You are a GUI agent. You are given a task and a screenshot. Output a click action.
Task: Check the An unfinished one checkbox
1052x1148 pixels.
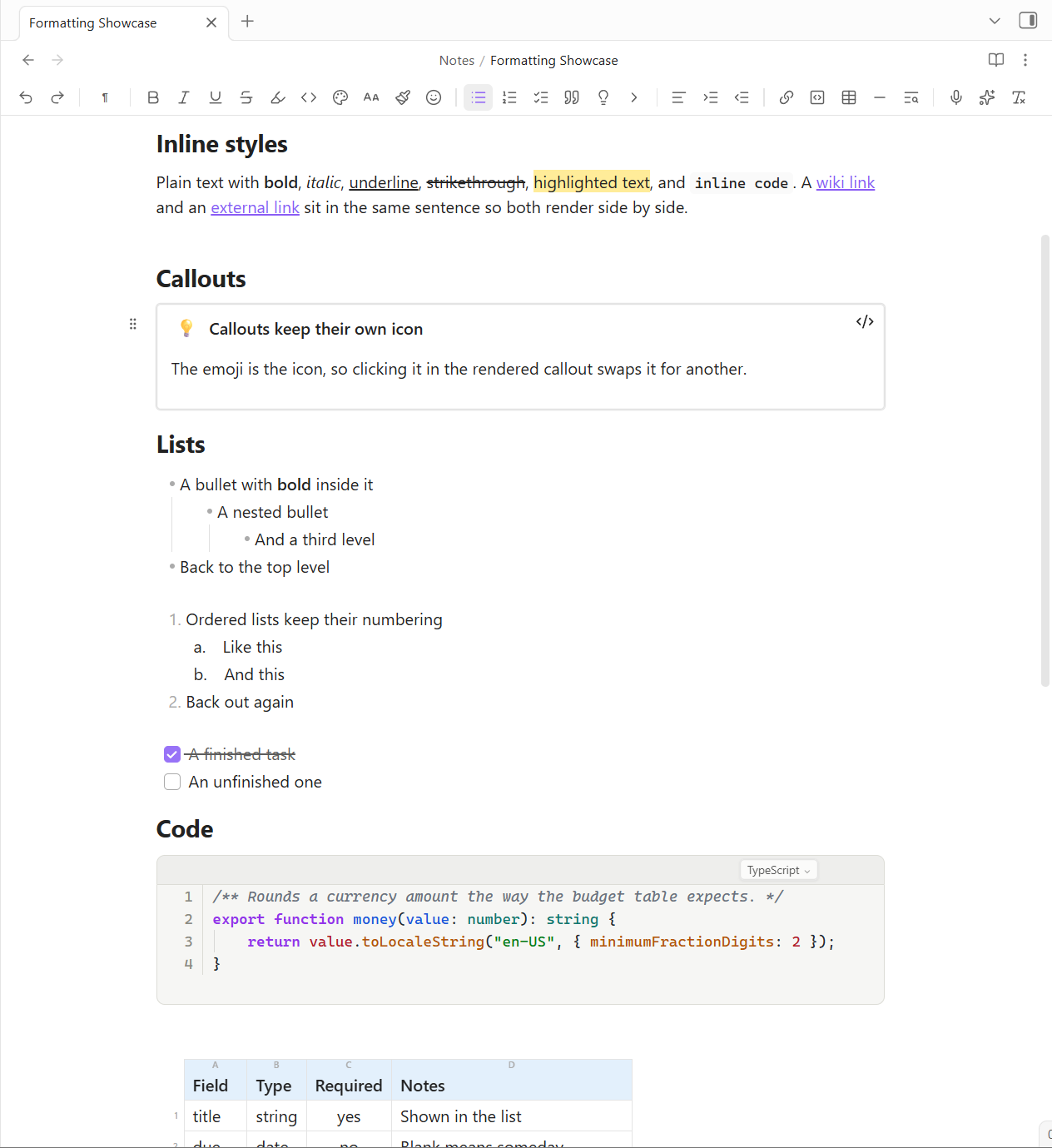(172, 782)
